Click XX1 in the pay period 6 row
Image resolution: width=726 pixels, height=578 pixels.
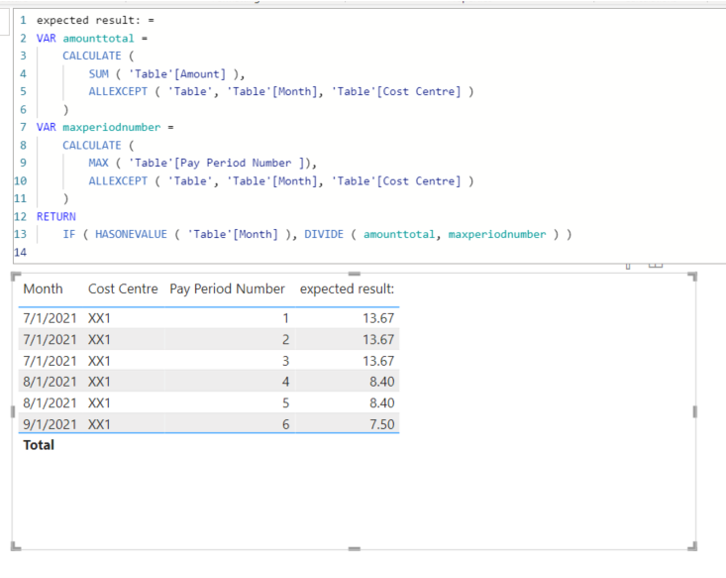coord(99,424)
